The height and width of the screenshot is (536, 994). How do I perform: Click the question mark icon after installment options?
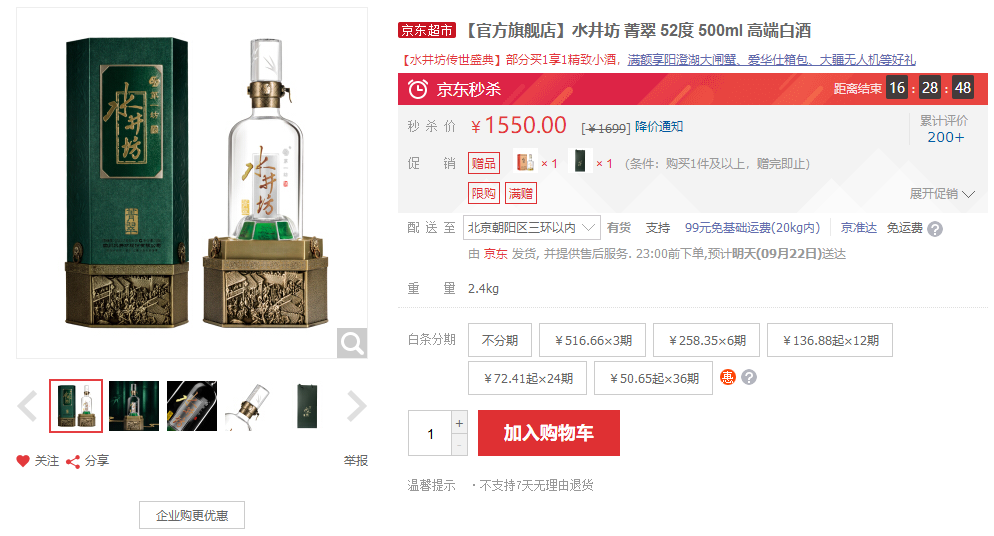749,378
